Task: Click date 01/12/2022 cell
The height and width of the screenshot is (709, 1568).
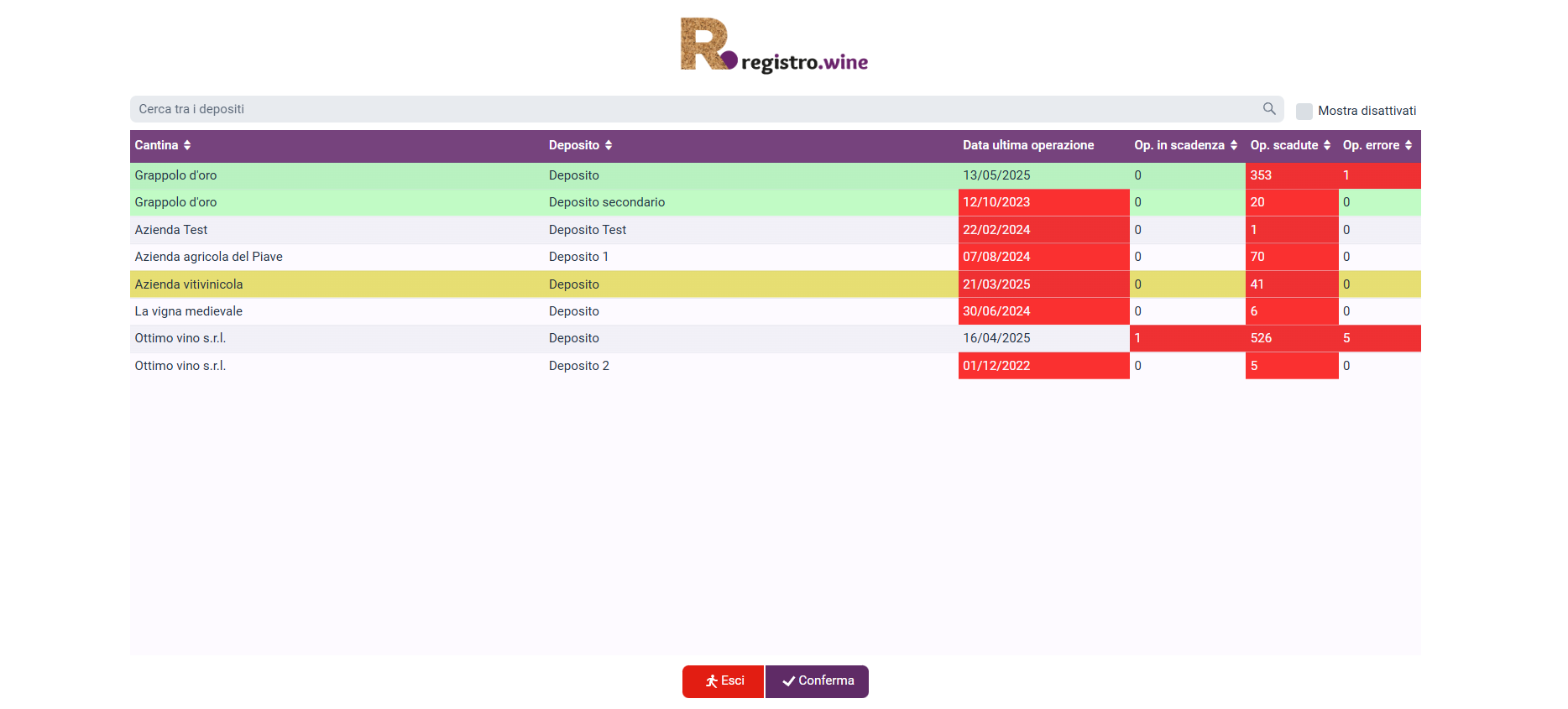Action: point(1043,366)
